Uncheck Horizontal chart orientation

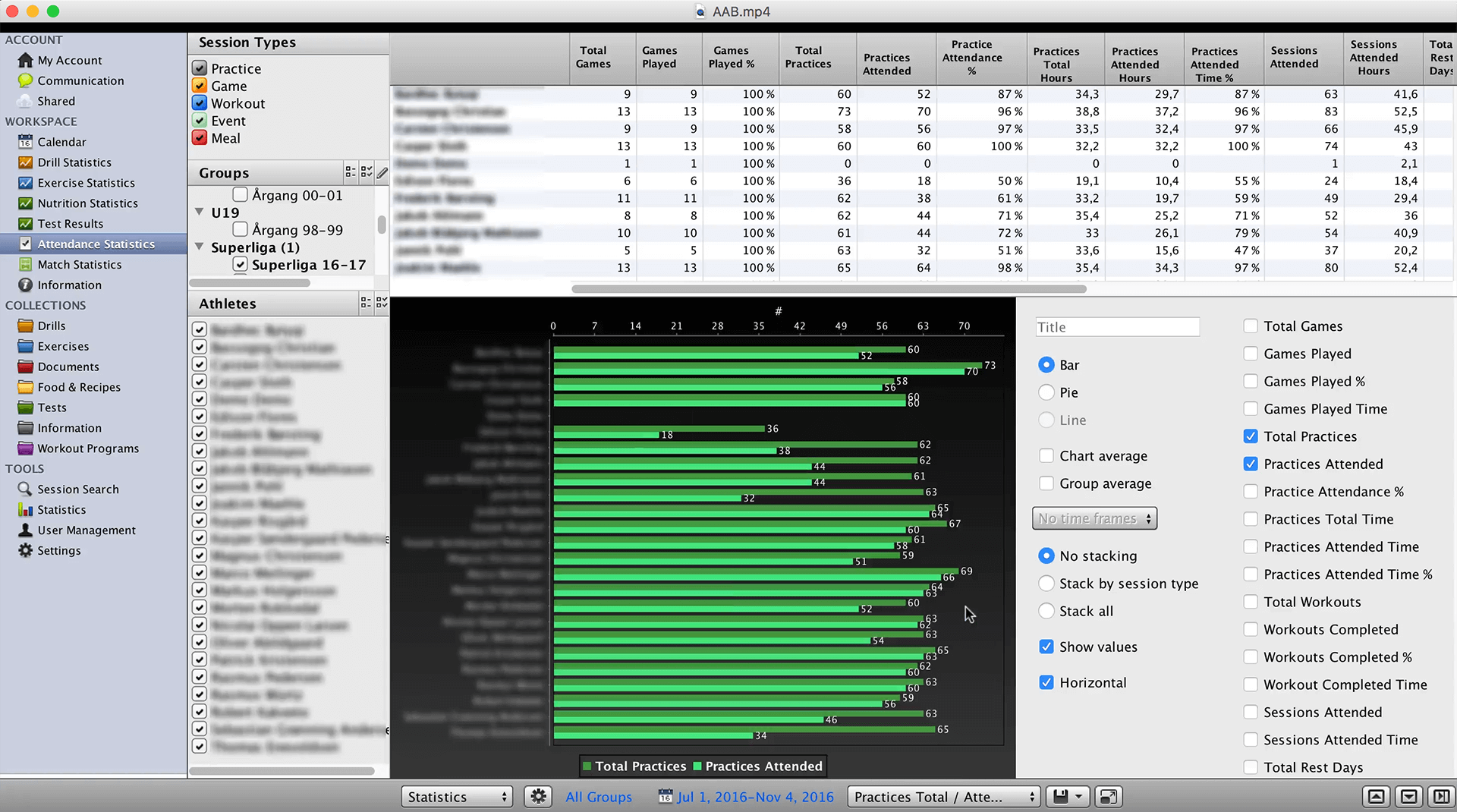coord(1046,683)
